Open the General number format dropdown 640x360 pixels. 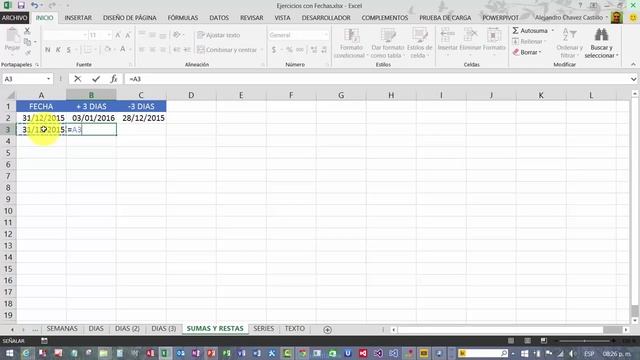click(326, 36)
